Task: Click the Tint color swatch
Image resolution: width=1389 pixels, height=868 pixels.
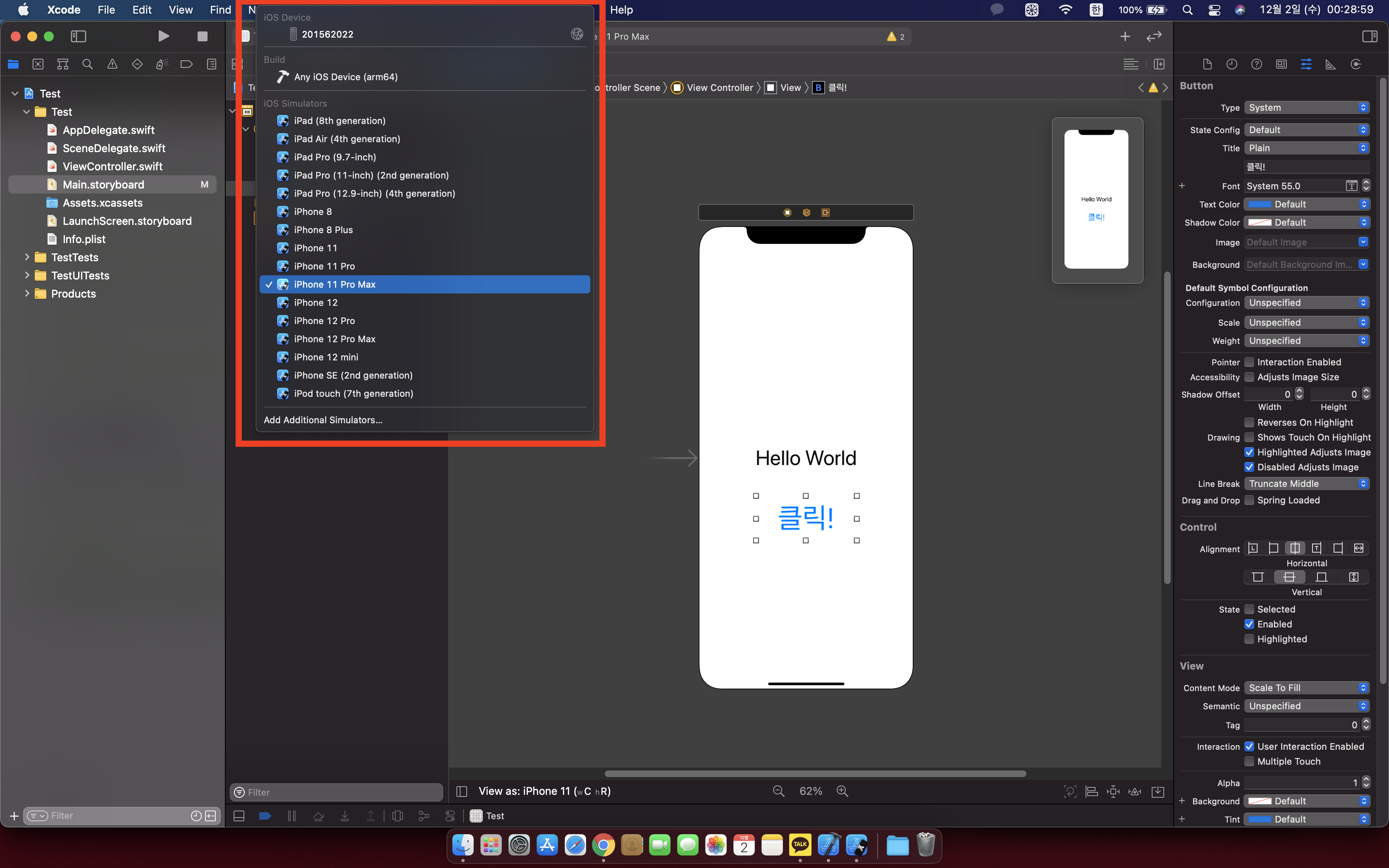Action: [x=1260, y=819]
